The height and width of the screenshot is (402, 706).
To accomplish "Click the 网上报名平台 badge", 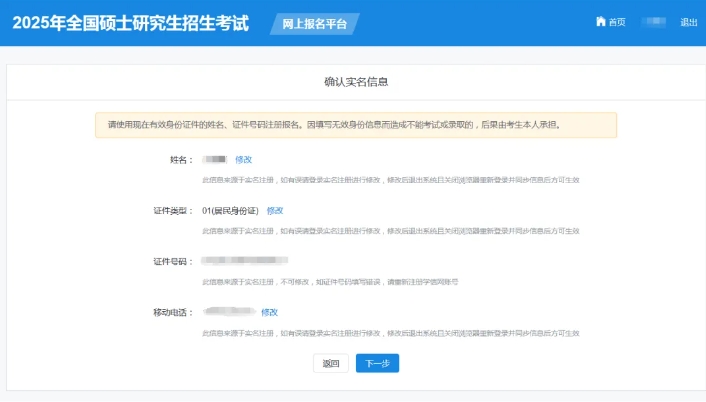I will coord(314,24).
